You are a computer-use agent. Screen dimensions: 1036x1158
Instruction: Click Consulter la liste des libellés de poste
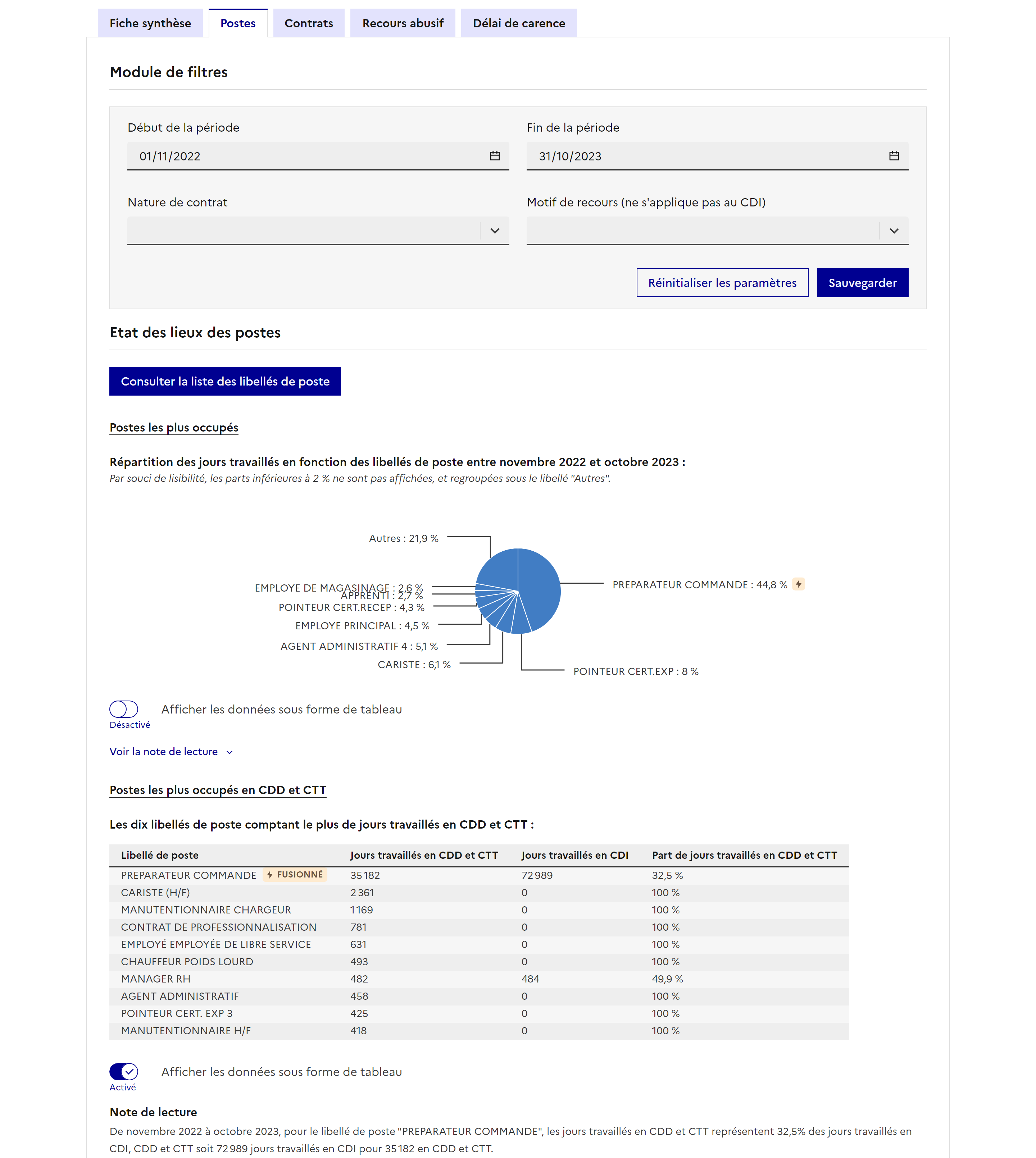point(225,381)
